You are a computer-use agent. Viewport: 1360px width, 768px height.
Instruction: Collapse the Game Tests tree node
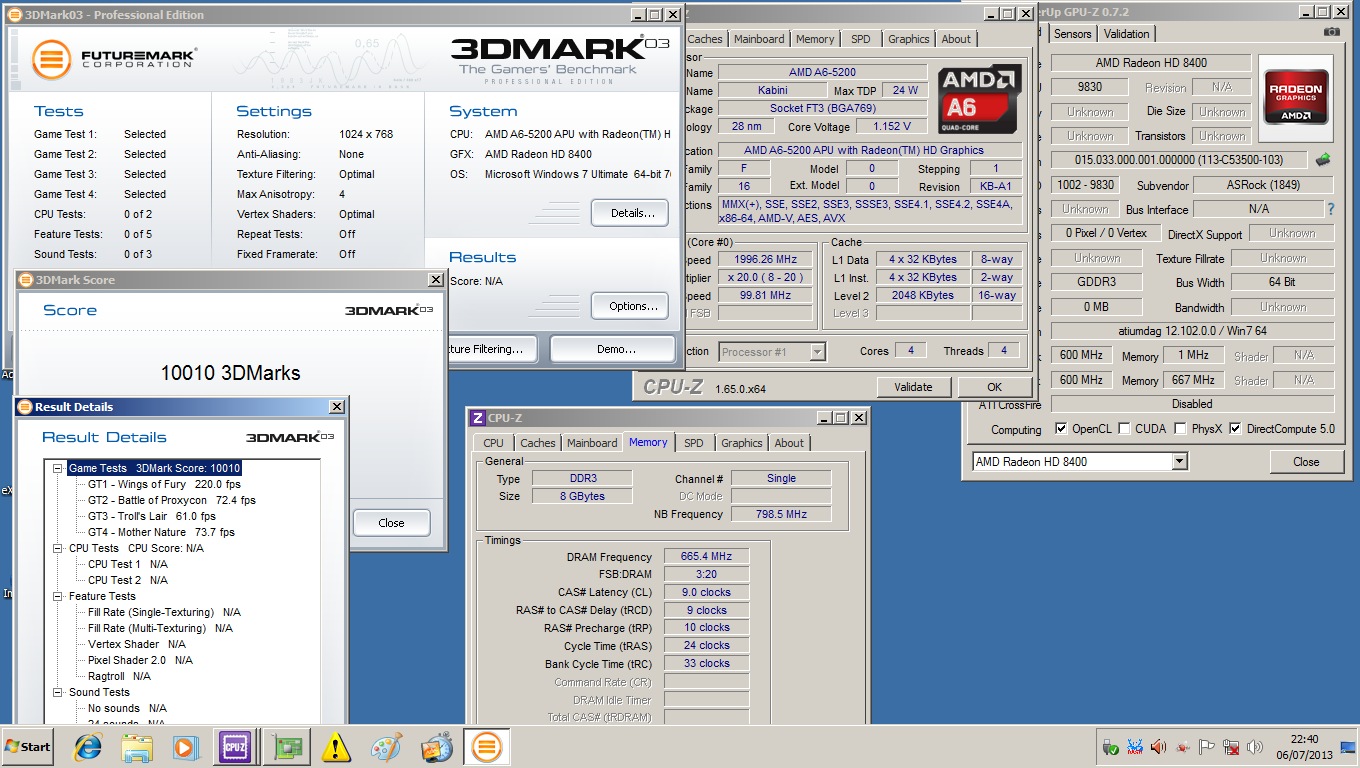pos(58,468)
